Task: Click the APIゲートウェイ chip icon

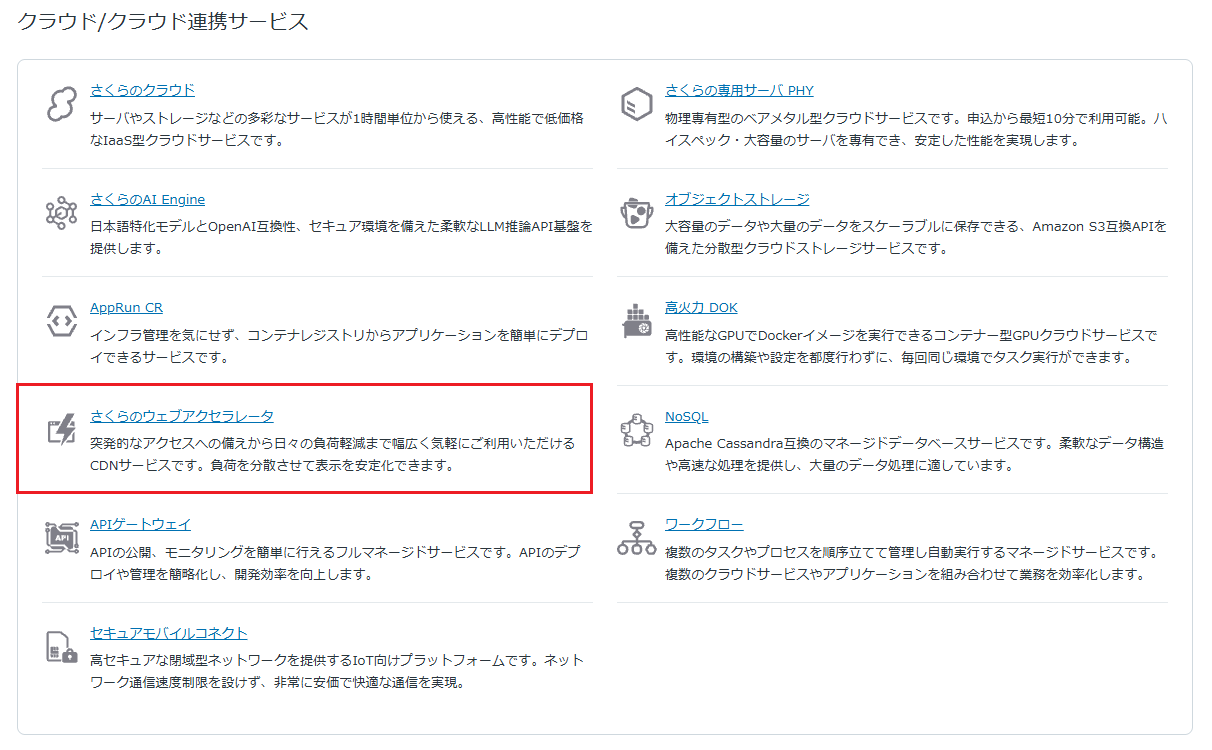Action: (62, 538)
